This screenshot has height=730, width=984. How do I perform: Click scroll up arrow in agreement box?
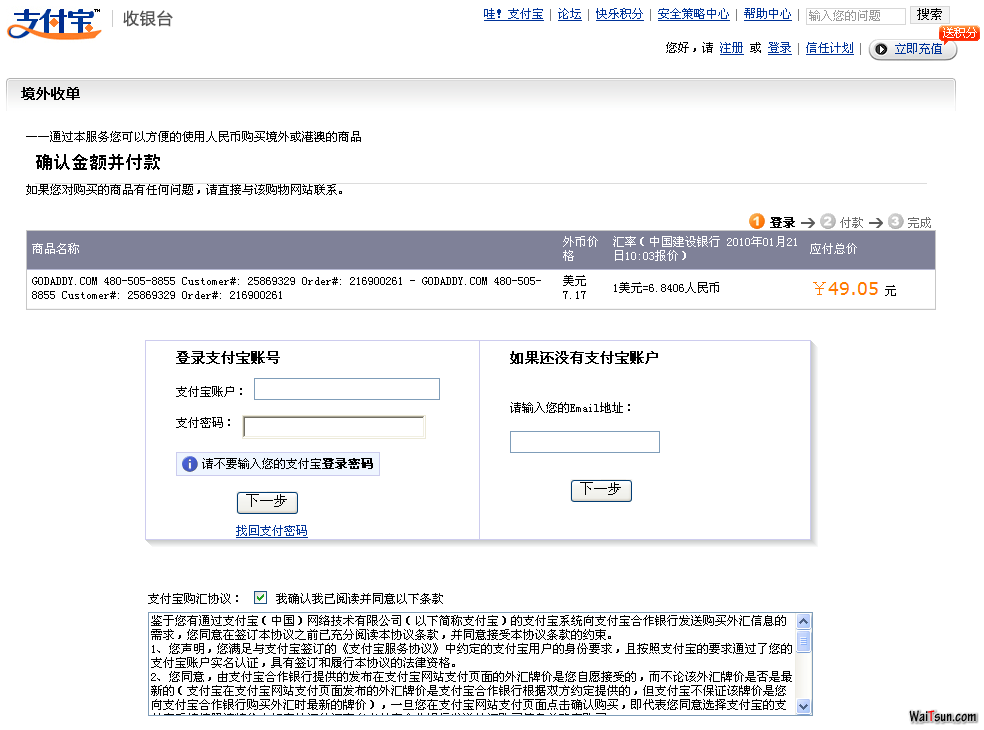click(x=804, y=621)
